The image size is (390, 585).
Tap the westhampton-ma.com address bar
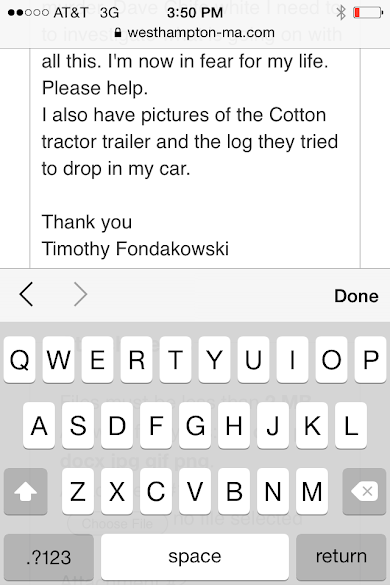(x=195, y=33)
